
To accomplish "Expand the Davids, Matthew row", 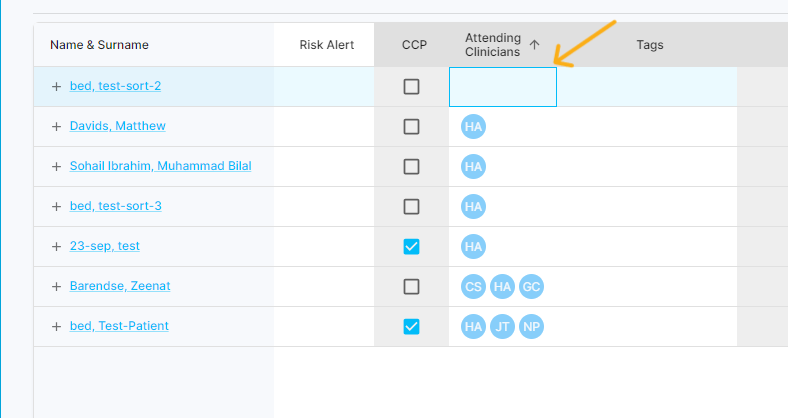I will coord(56,127).
